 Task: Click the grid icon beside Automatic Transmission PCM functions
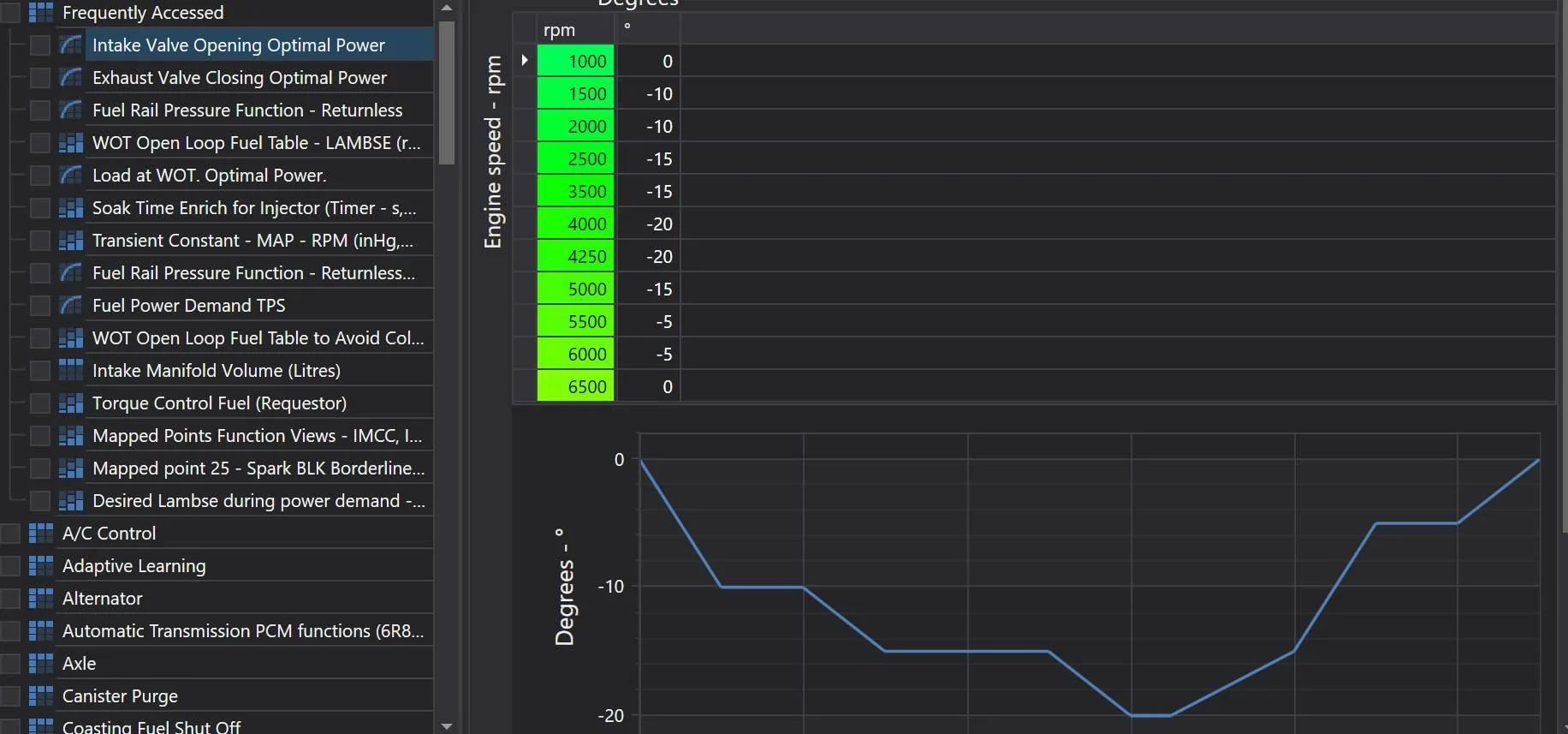click(x=41, y=630)
